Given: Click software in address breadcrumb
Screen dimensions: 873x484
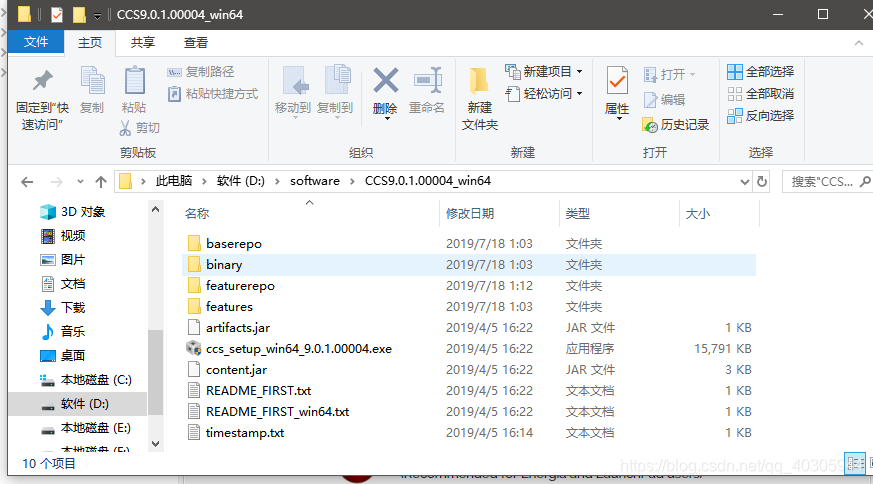Looking at the screenshot, I should pyautogui.click(x=315, y=181).
